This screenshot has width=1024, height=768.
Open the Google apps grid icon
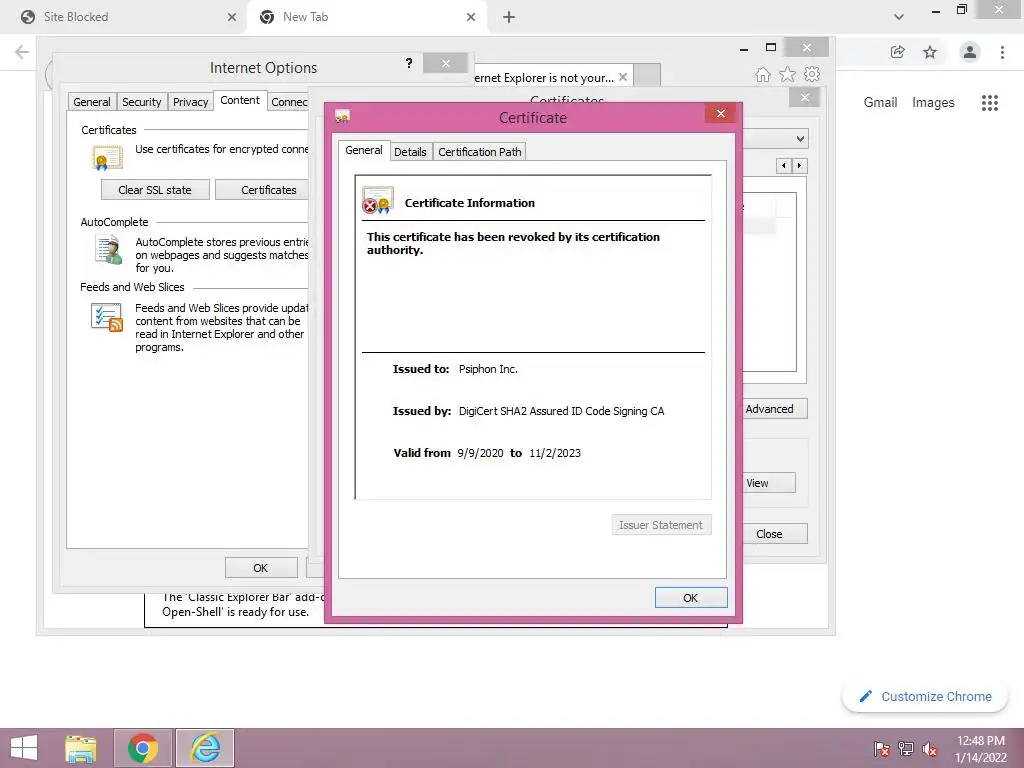990,103
